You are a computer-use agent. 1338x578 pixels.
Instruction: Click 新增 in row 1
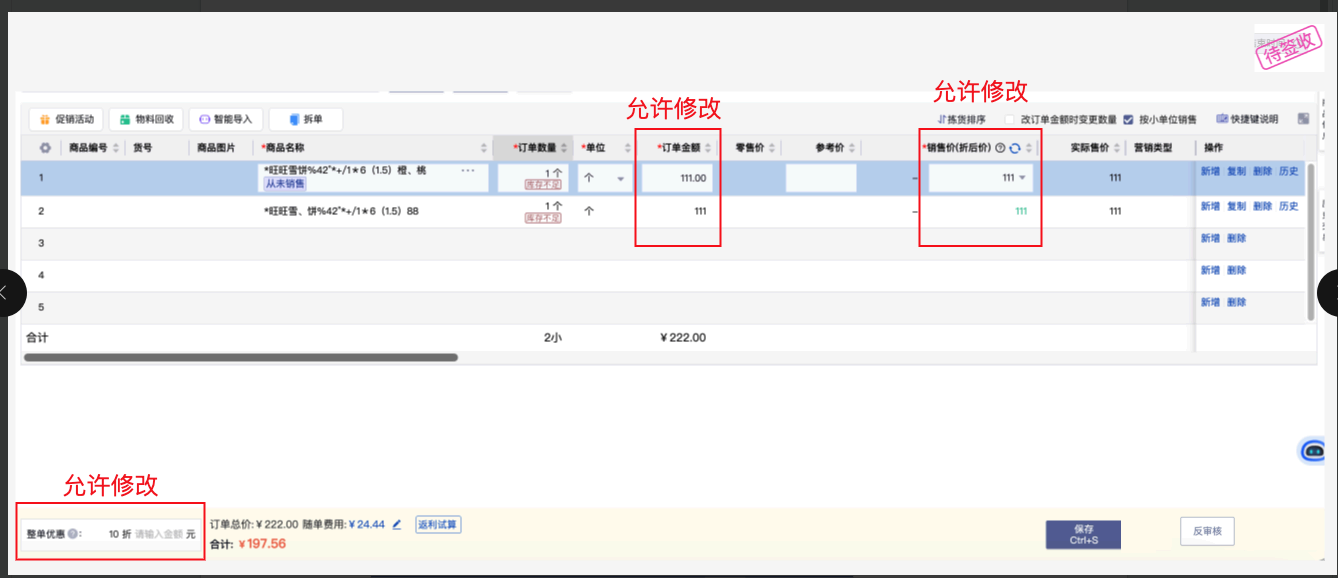[x=1210, y=172]
